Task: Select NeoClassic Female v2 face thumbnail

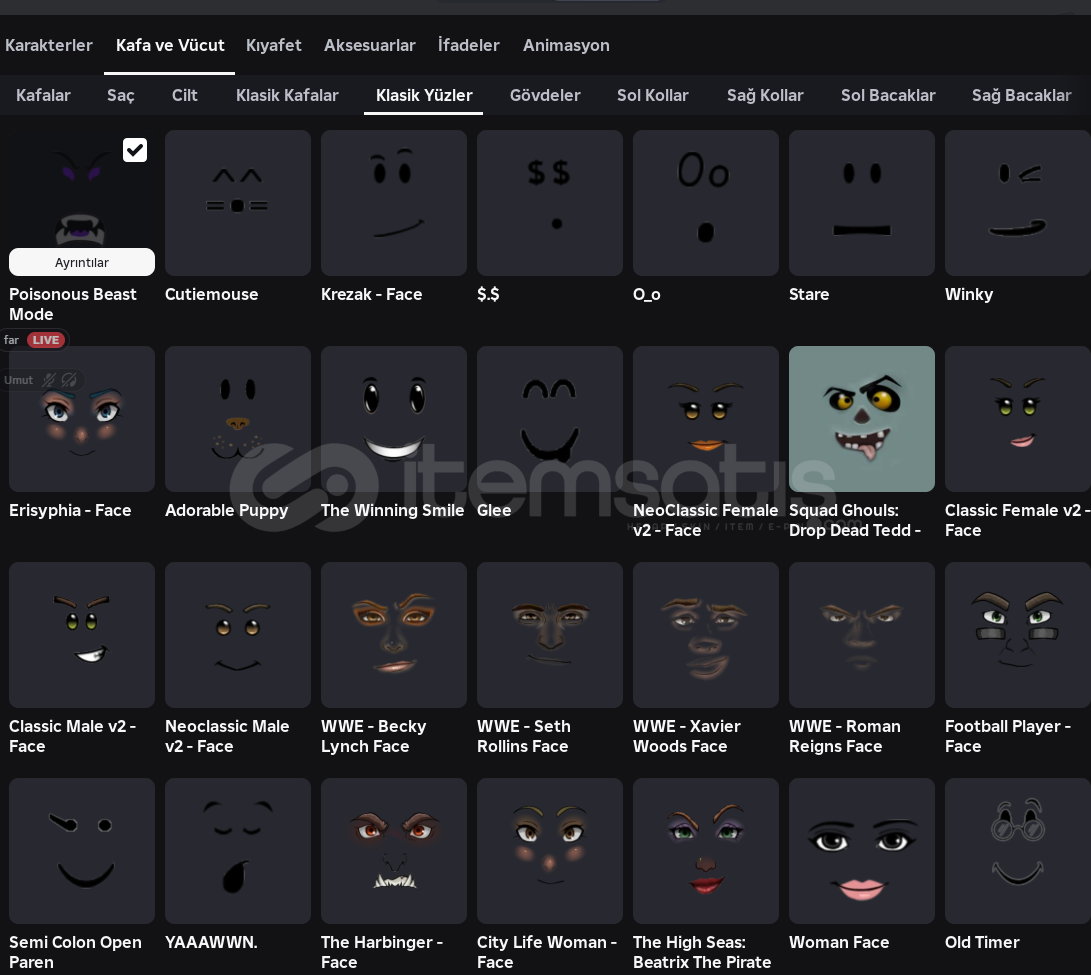Action: 706,419
